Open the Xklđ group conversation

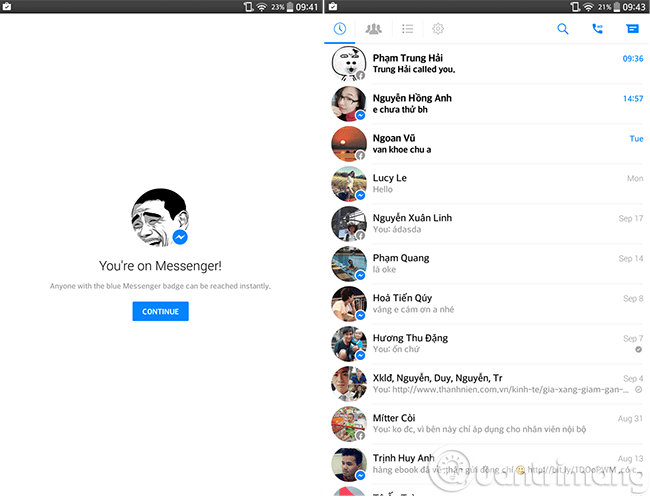tap(487, 383)
